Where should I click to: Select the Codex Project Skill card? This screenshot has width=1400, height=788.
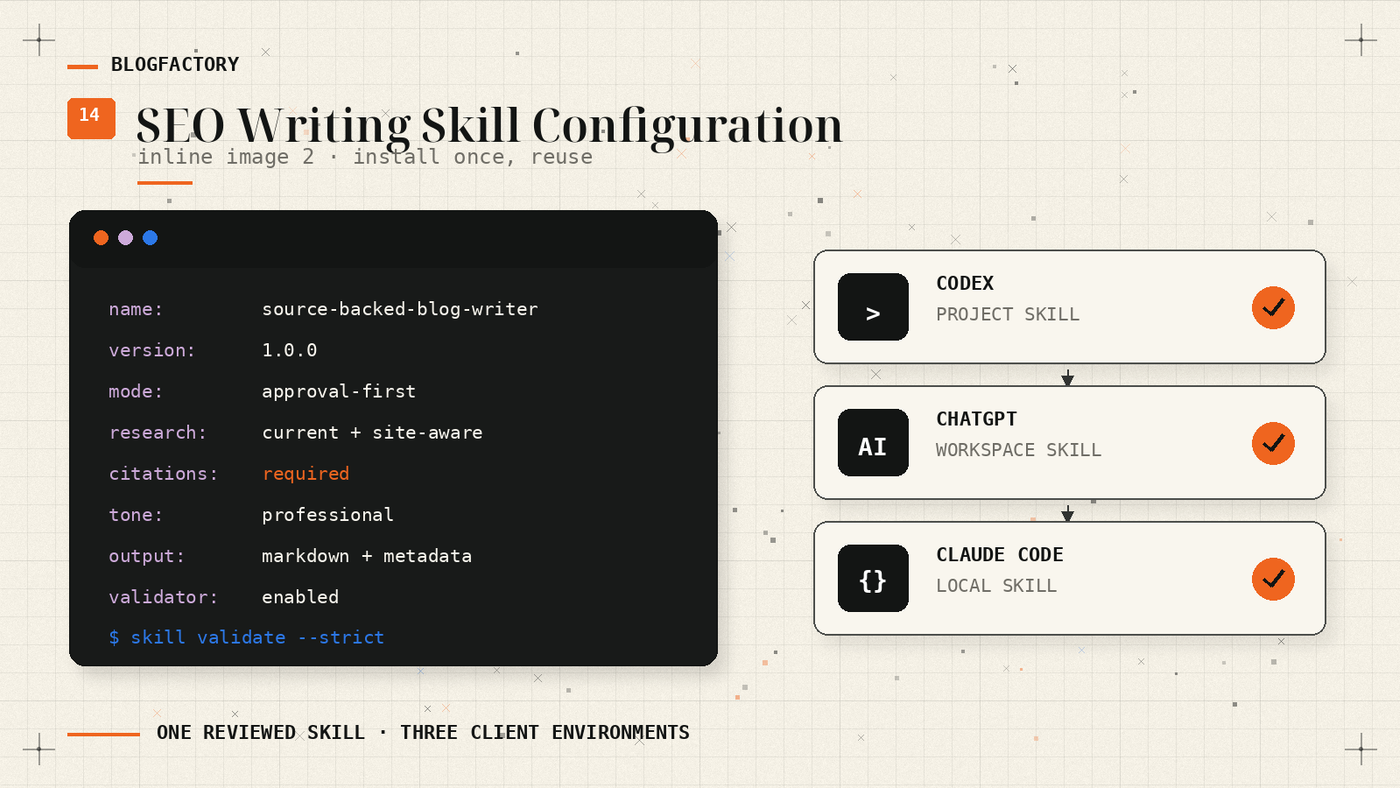tap(1069, 307)
